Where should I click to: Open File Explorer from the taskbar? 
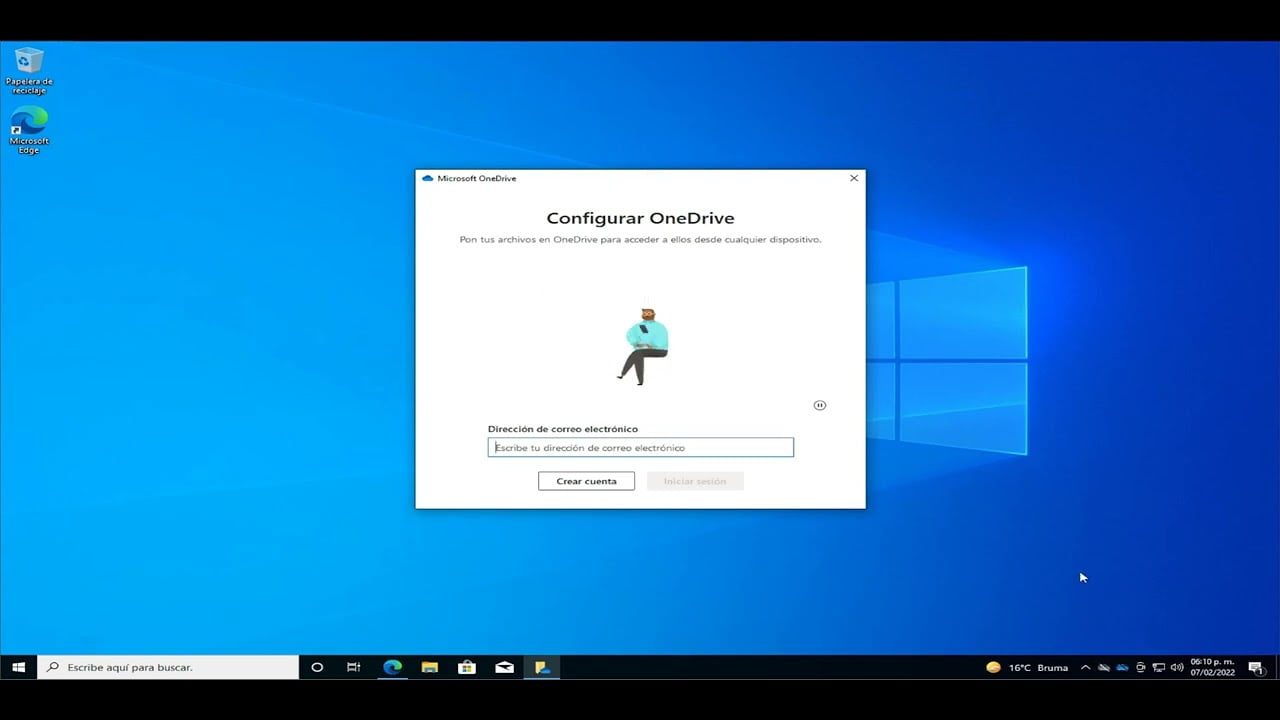pos(429,667)
